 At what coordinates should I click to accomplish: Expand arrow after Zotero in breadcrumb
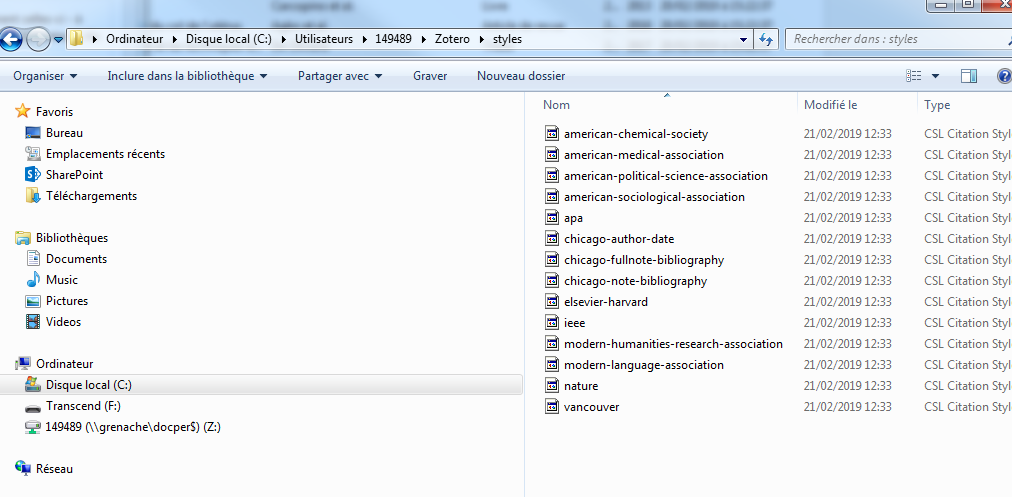point(481,39)
